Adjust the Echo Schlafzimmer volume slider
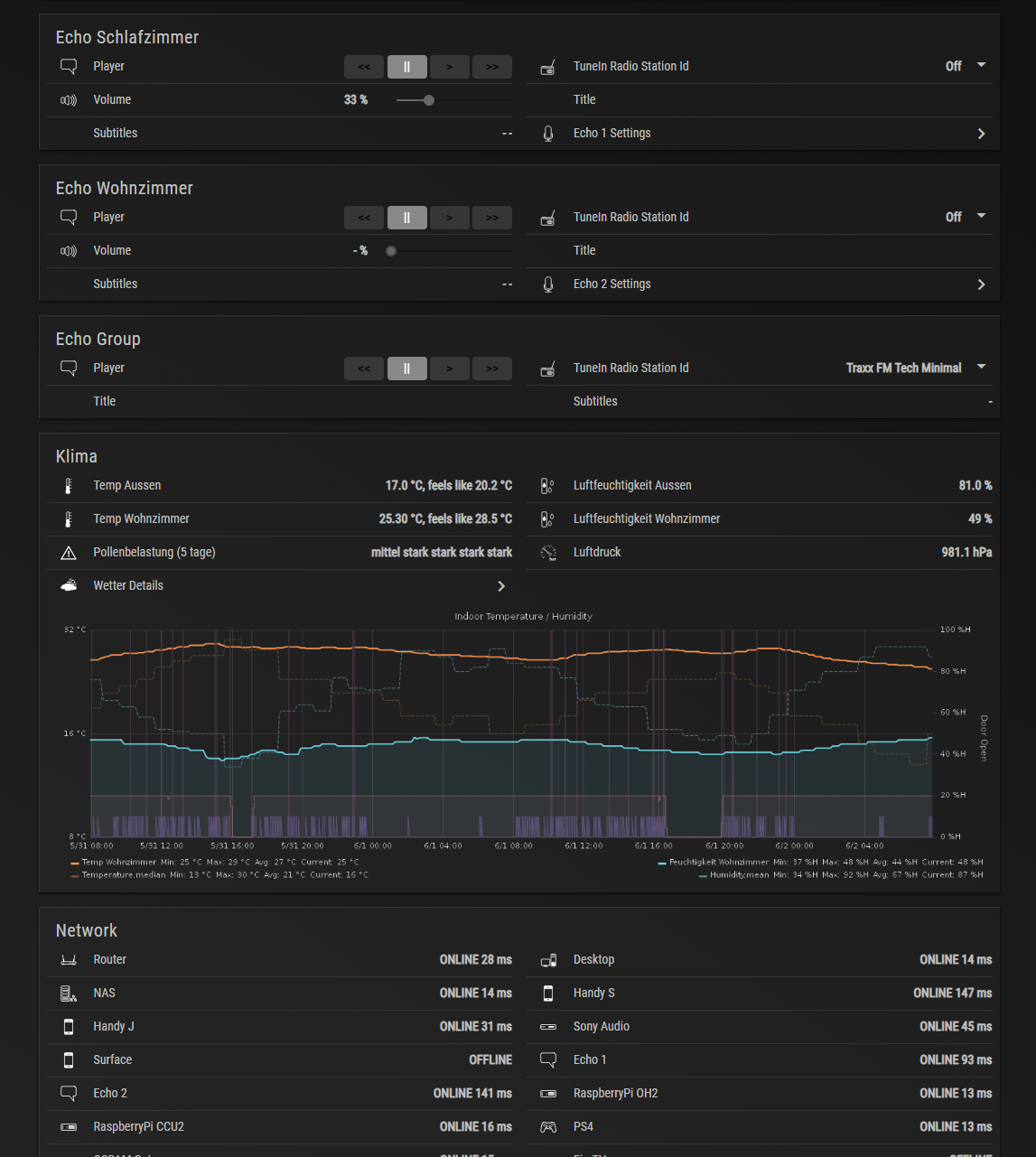This screenshot has width=1036, height=1157. pyautogui.click(x=429, y=100)
